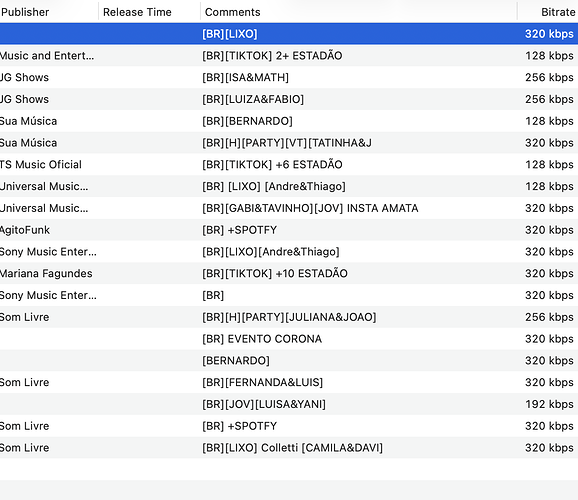Click comment '[BR][TIKTOK] +6 ESTADÃO'
This screenshot has width=578, height=500.
click(272, 164)
